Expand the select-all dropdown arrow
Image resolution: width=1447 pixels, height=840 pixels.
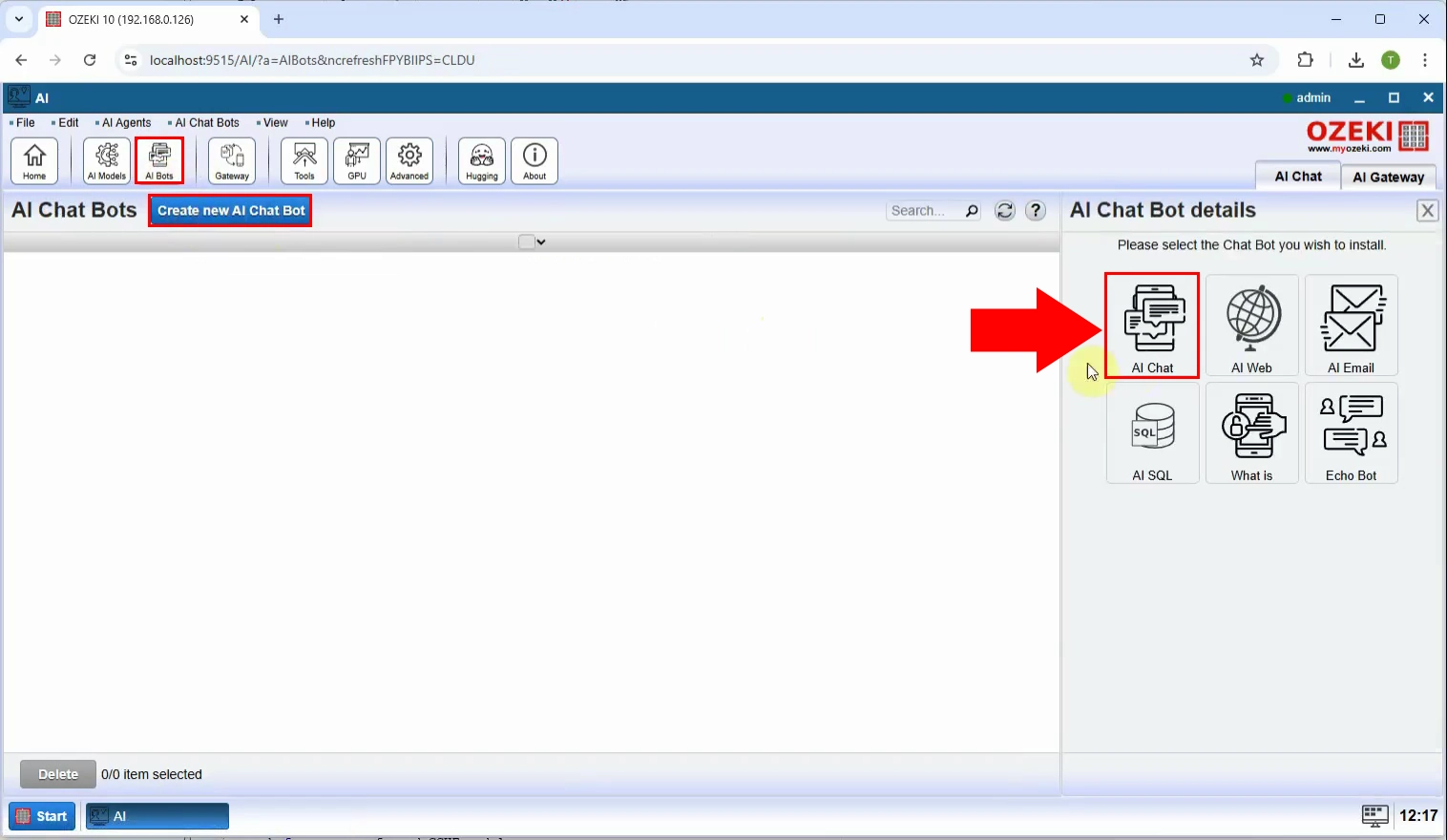point(541,242)
